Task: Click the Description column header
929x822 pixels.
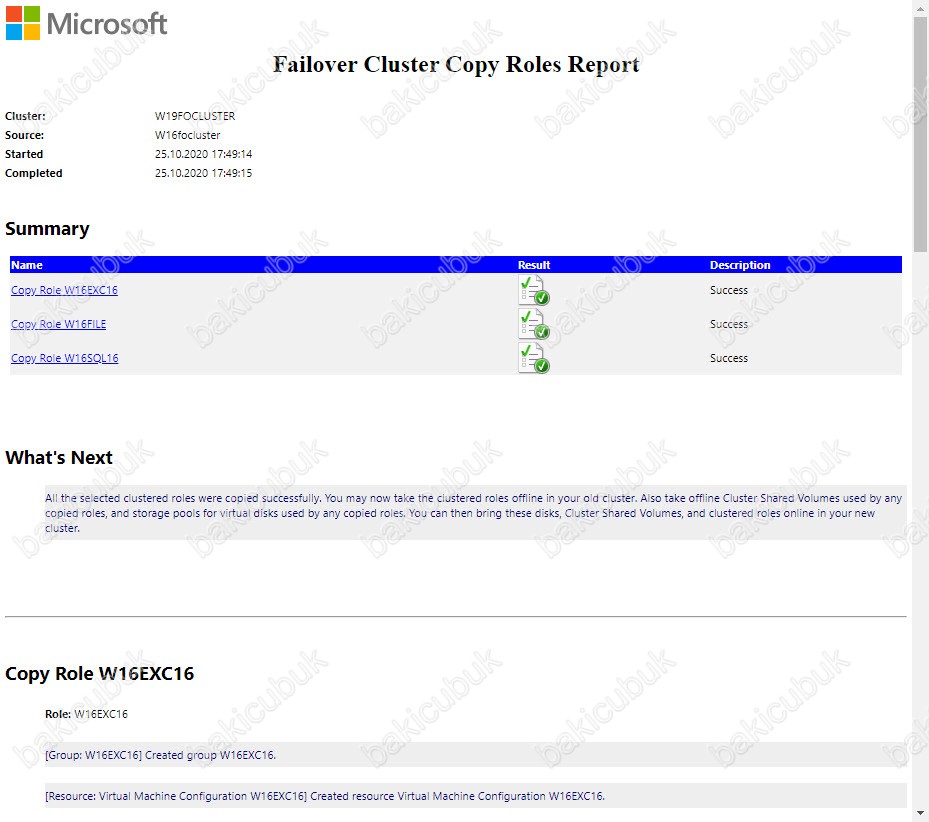Action: 740,265
